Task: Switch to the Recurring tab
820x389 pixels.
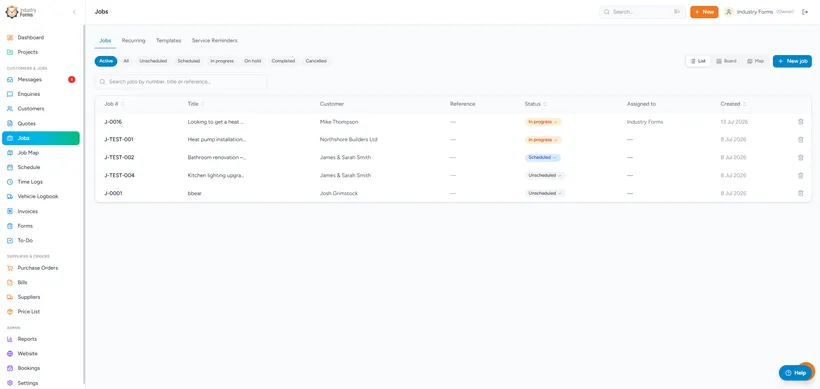Action: point(133,40)
